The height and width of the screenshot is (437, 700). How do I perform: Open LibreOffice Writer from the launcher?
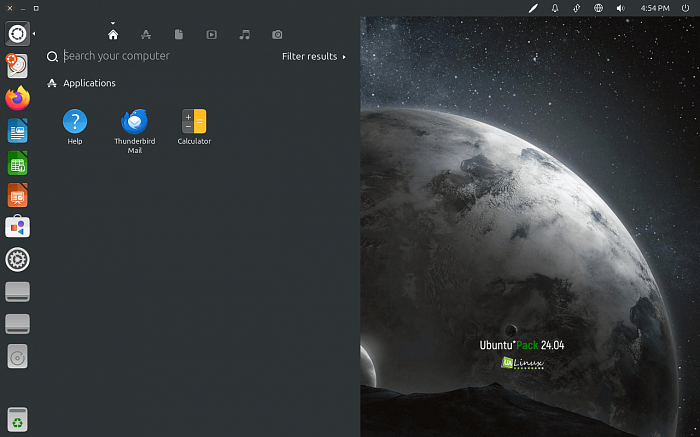(17, 130)
